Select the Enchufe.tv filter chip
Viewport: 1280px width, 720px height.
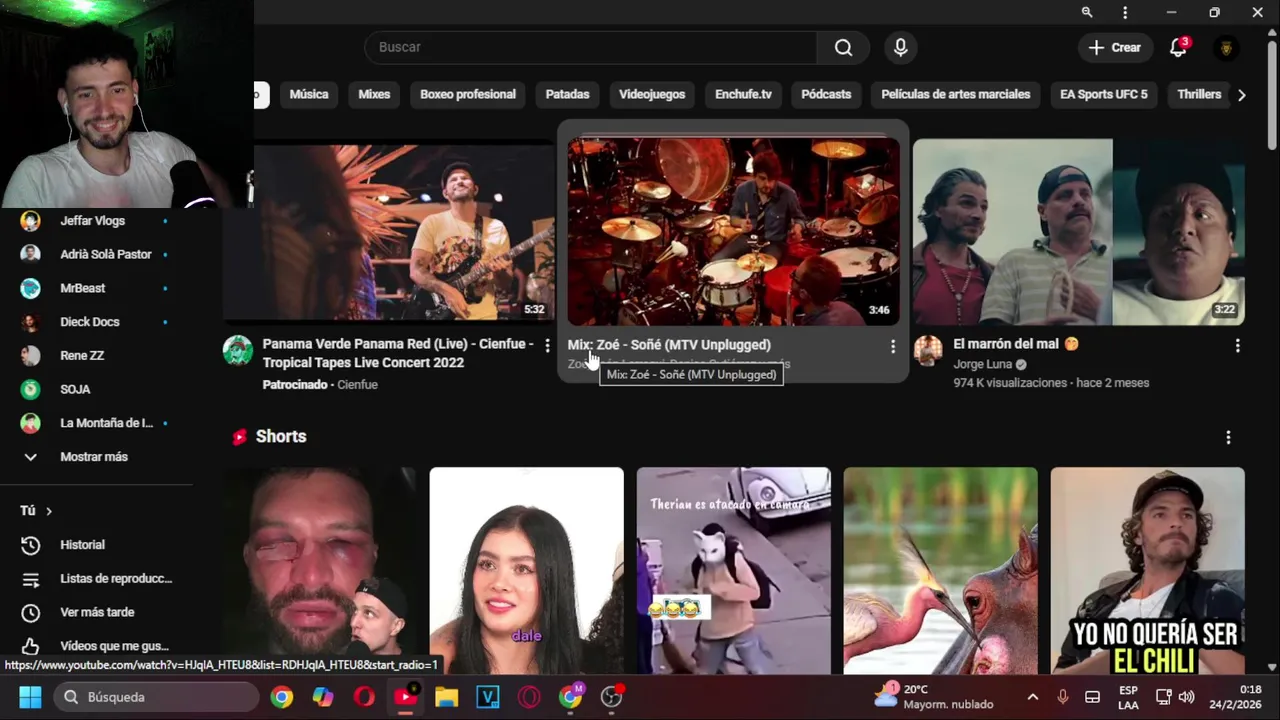click(x=743, y=94)
